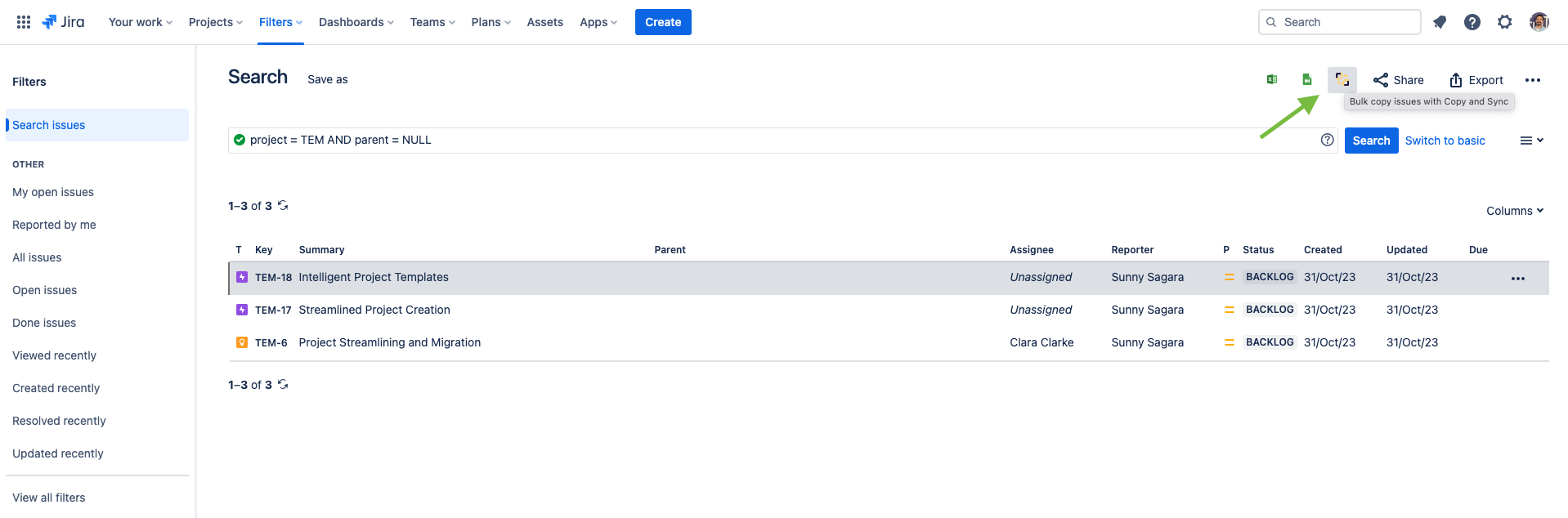Open JQL syntax help icon in query field
This screenshot has width=1568, height=518.
tap(1327, 140)
